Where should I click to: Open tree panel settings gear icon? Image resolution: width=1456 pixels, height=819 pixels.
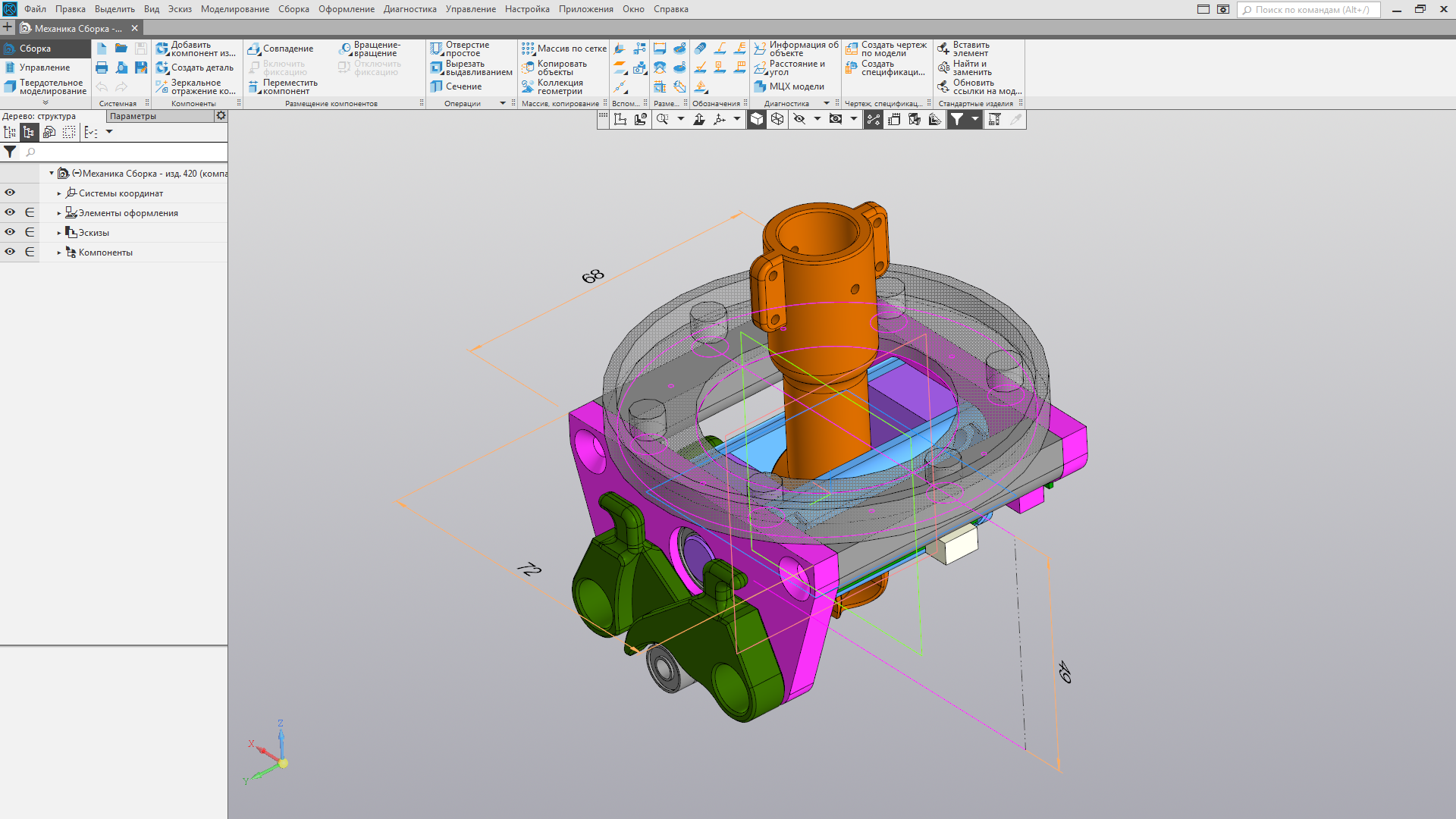click(x=221, y=116)
